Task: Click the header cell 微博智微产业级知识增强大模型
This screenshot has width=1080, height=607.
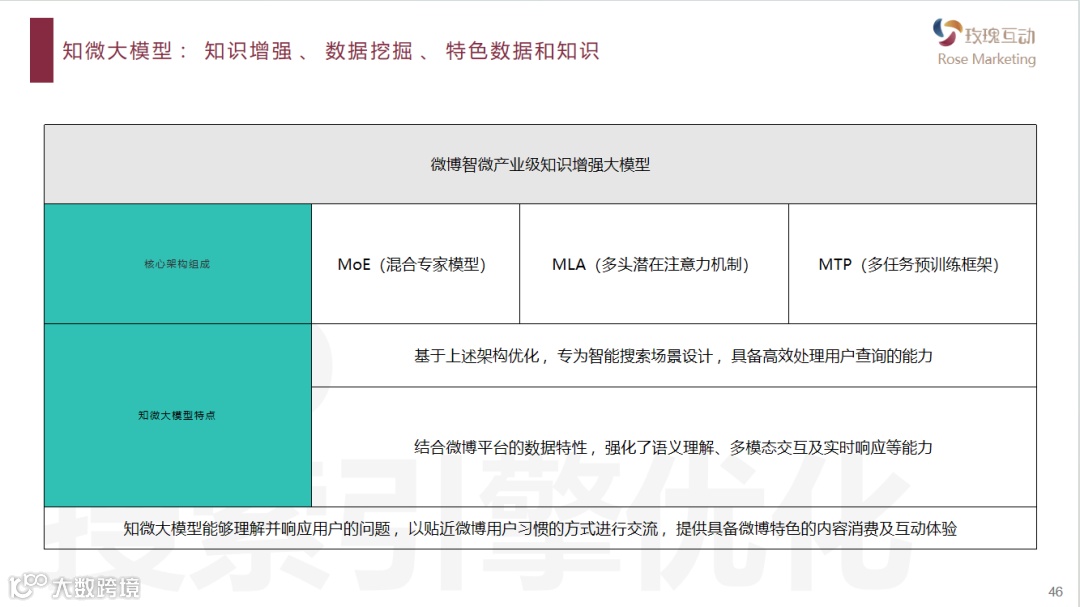Action: [x=540, y=164]
